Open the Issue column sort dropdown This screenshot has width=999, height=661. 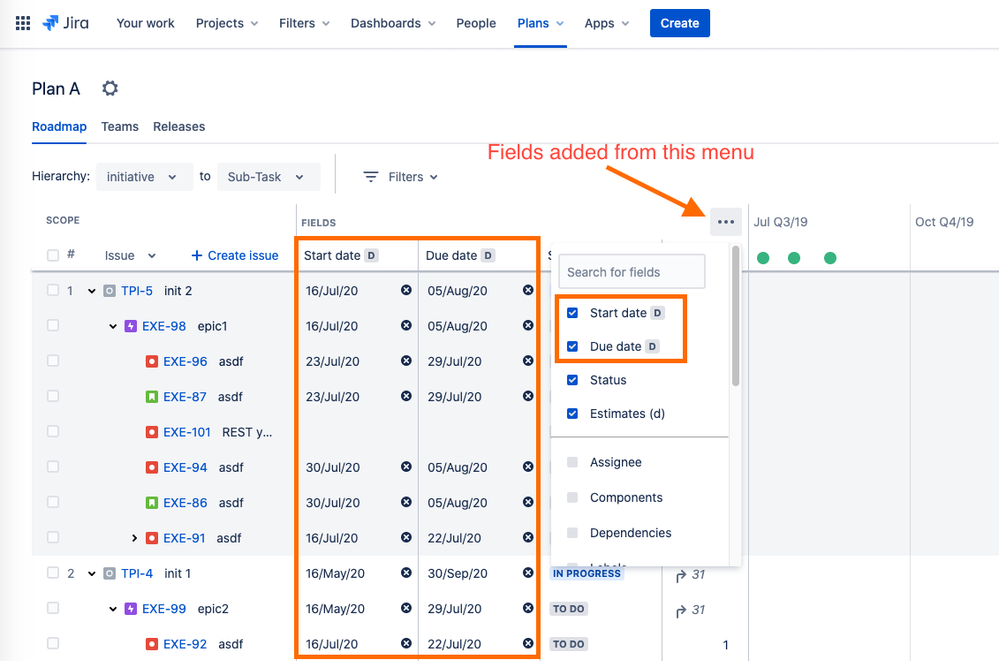coord(152,256)
